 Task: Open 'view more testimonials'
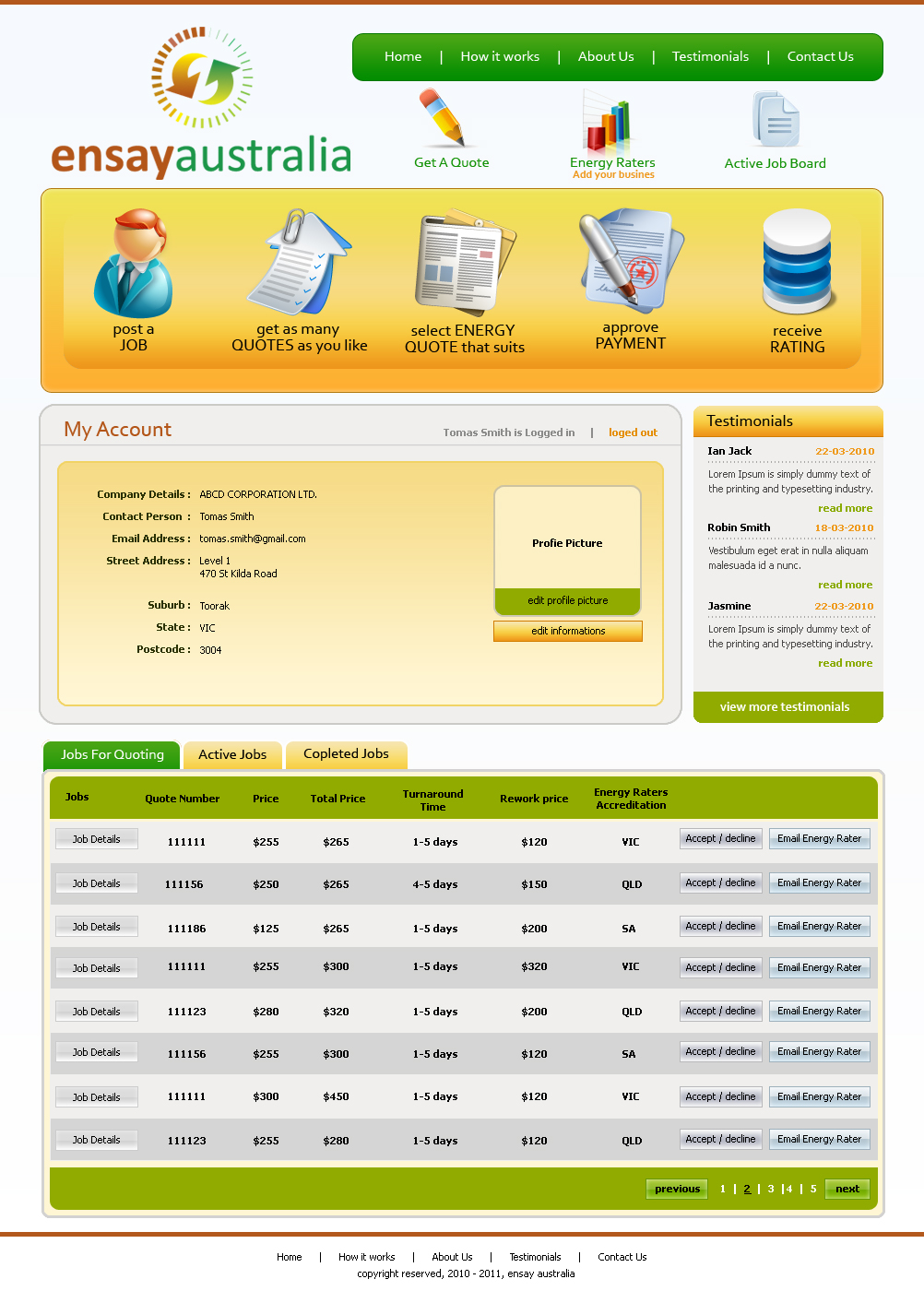pyautogui.click(x=787, y=706)
